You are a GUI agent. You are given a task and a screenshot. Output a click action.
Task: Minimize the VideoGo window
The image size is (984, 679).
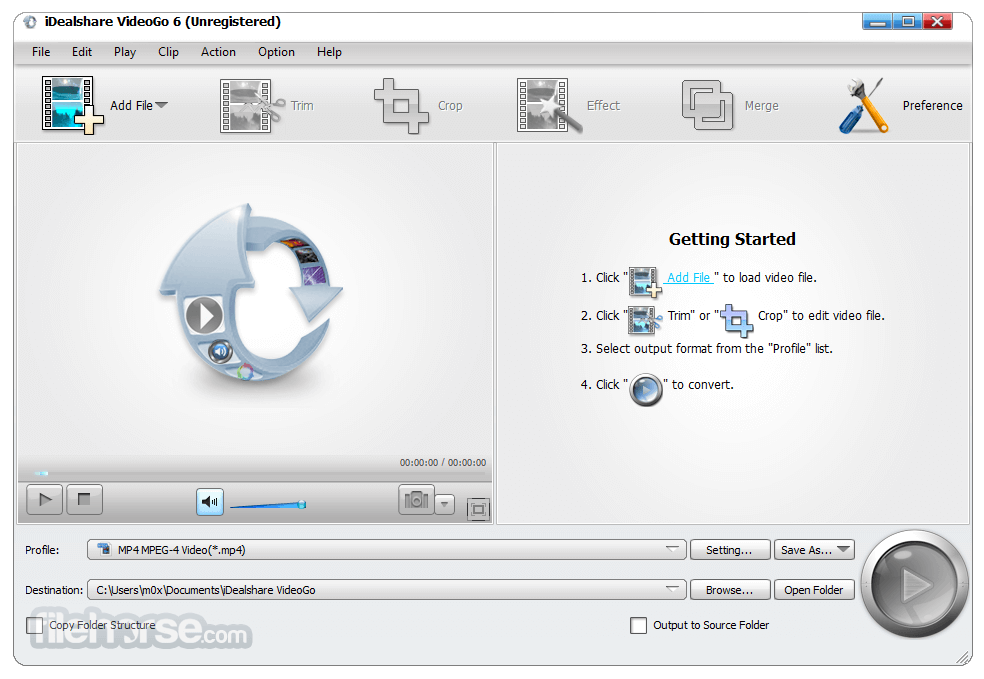point(878,22)
